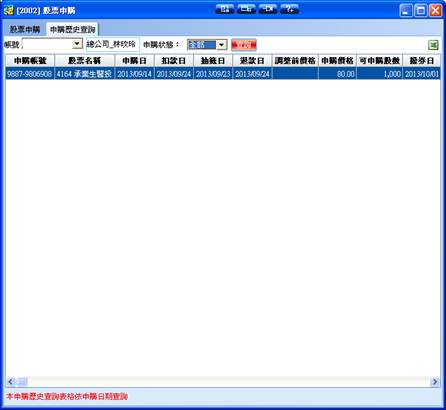446x410 pixels.
Task: Sort by the 申購日 column header
Action: tap(134, 61)
